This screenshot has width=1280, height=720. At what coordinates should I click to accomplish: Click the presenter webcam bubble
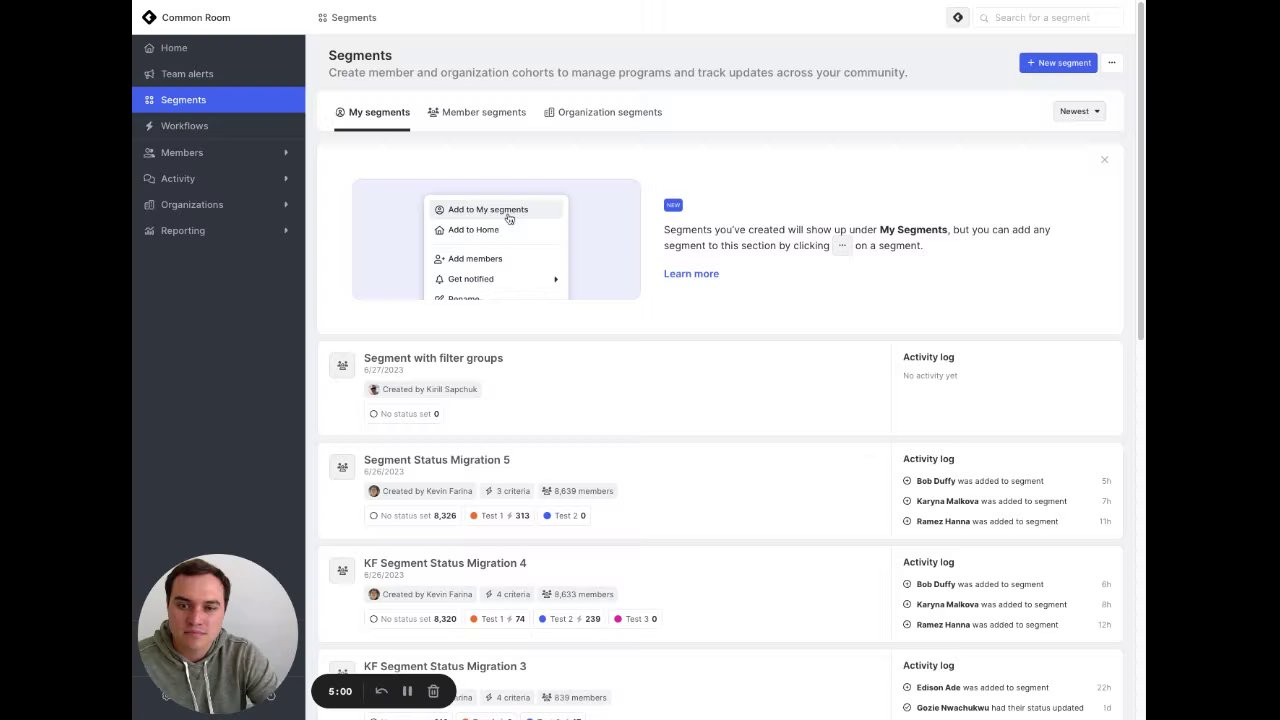point(217,634)
